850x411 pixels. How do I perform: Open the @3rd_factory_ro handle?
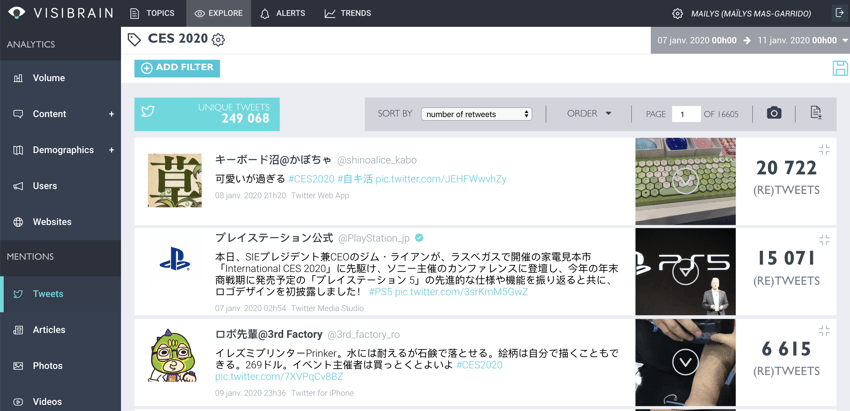pos(364,335)
